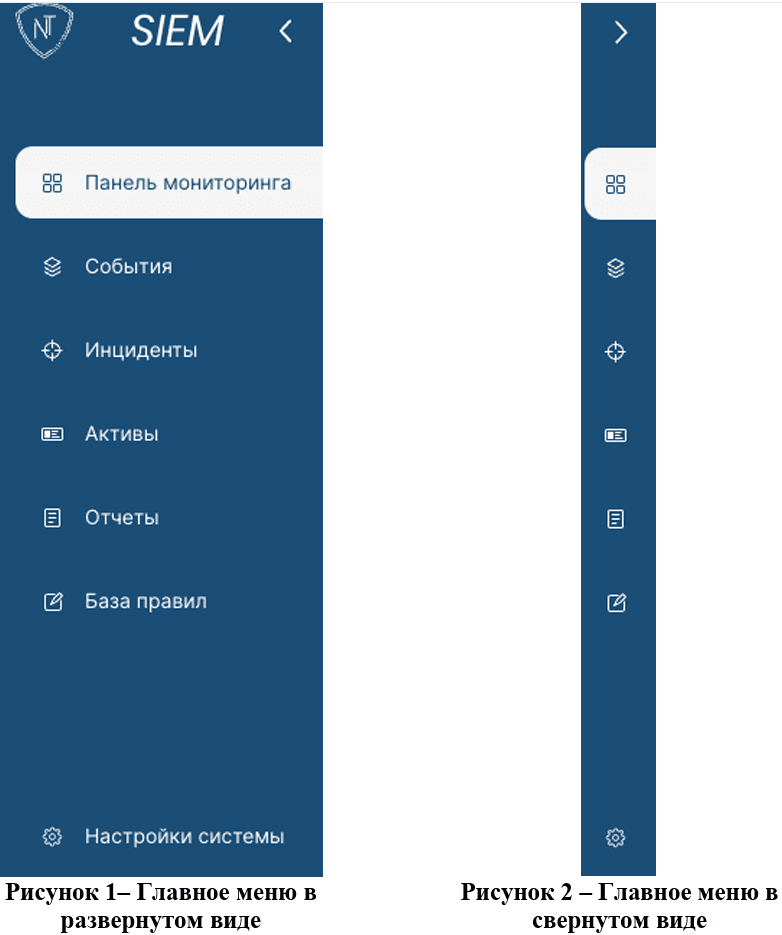This screenshot has width=782, height=935.
Task: Open the Активы menu entry
Action: (x=169, y=434)
